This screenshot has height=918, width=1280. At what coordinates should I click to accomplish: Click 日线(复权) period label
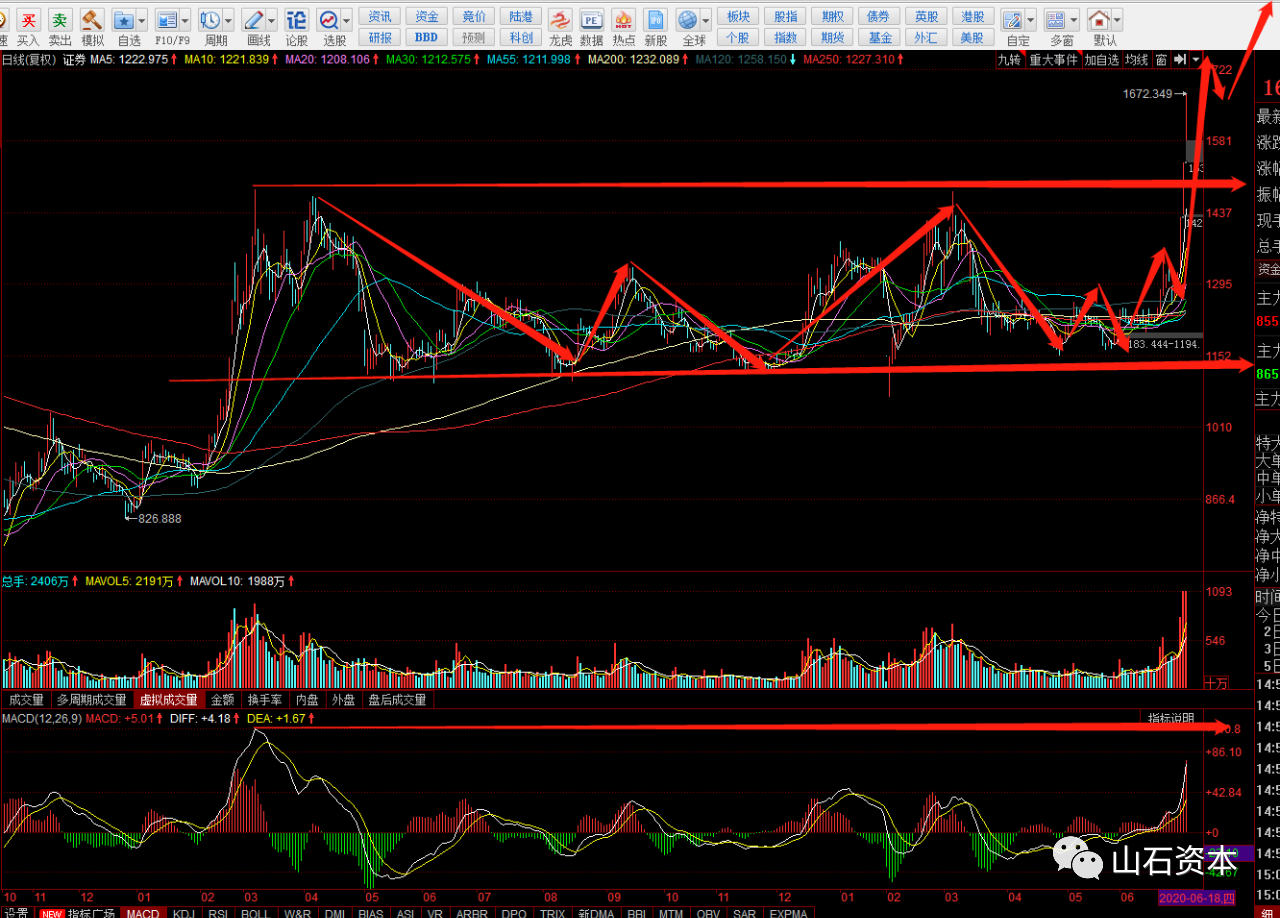pos(29,60)
